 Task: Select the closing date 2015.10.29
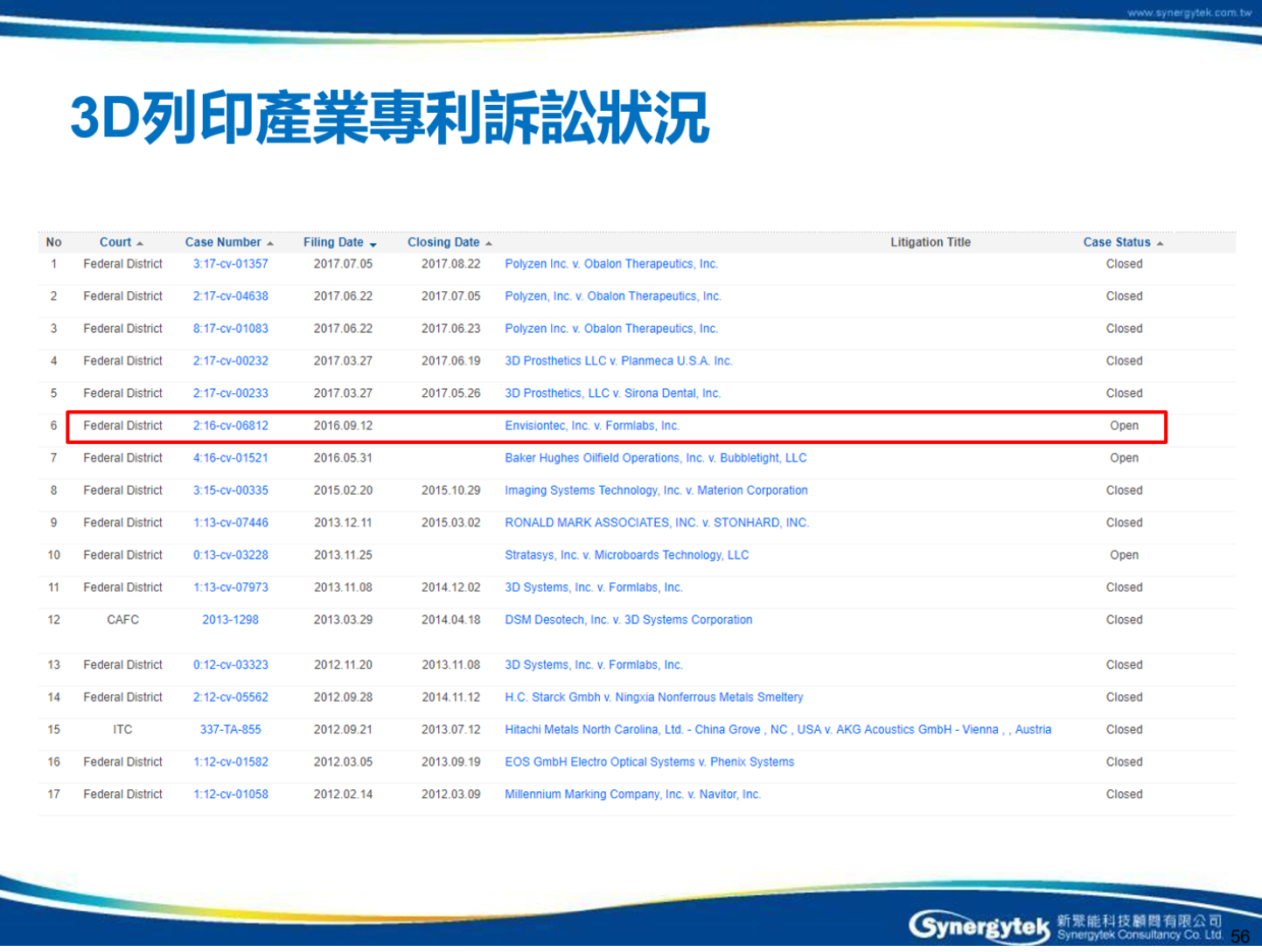[451, 490]
